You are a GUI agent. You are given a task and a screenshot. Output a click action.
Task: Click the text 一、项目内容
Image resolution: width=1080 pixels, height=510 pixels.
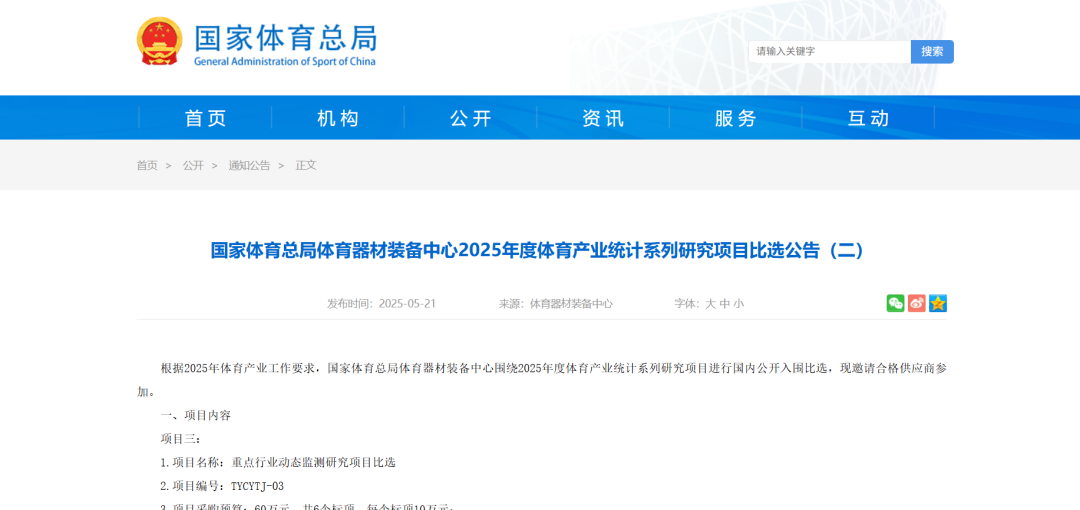(196, 416)
